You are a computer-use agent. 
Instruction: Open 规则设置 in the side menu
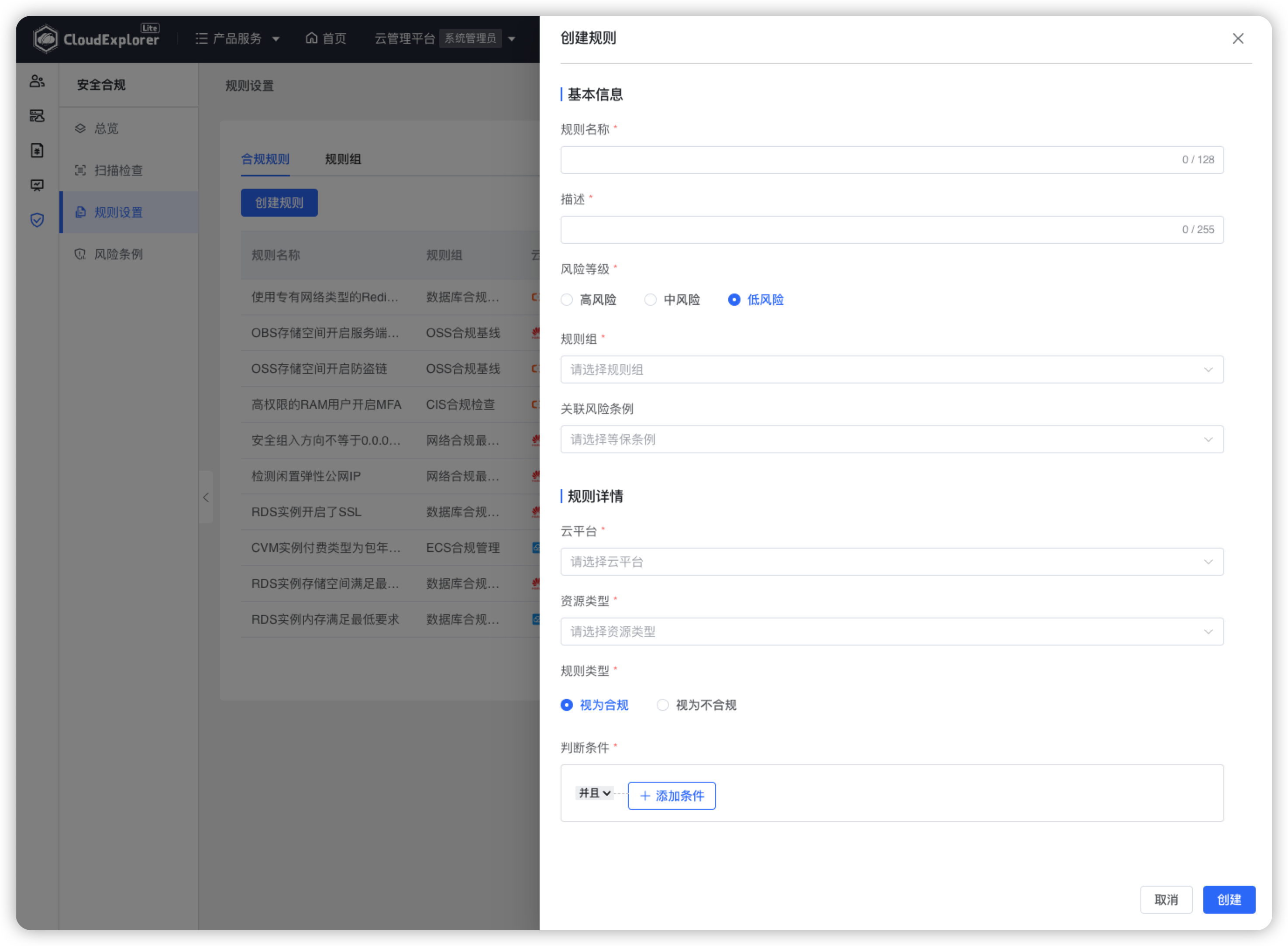[x=129, y=212]
